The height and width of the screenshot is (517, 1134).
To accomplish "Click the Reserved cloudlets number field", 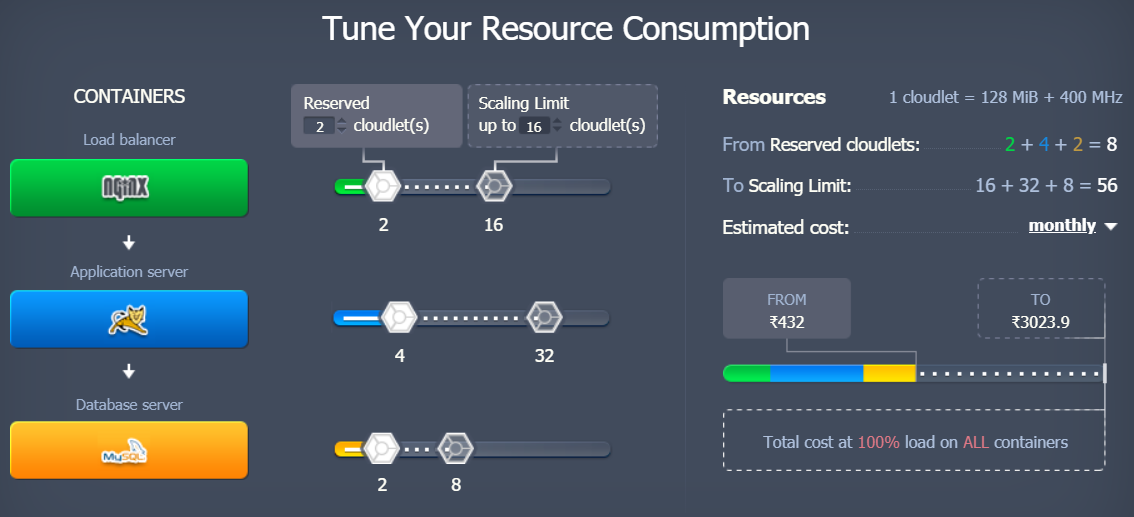I will coord(317,126).
